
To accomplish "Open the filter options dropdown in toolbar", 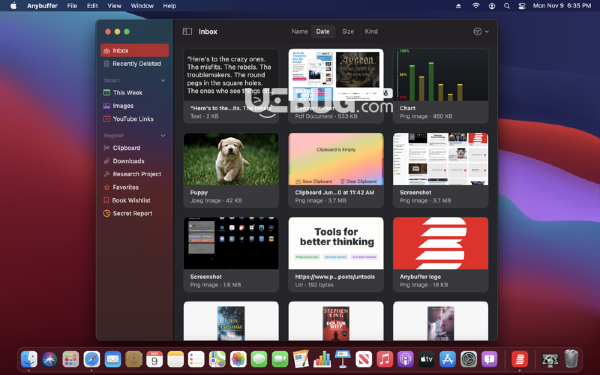I will coord(481,31).
